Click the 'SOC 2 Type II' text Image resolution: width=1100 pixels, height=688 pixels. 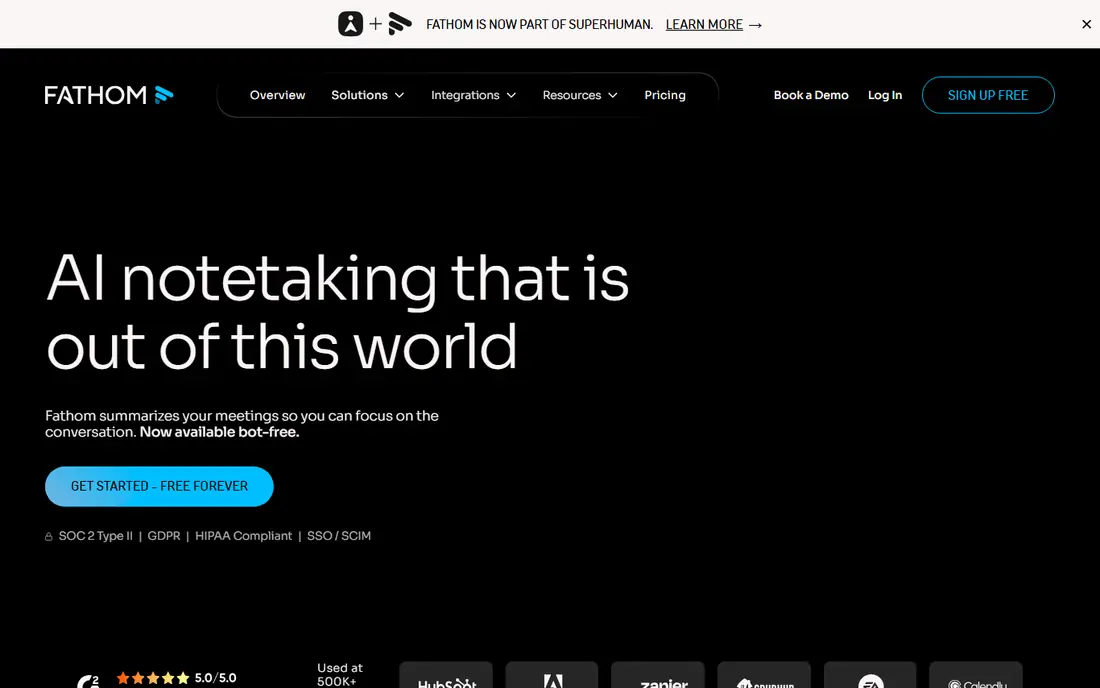point(95,536)
